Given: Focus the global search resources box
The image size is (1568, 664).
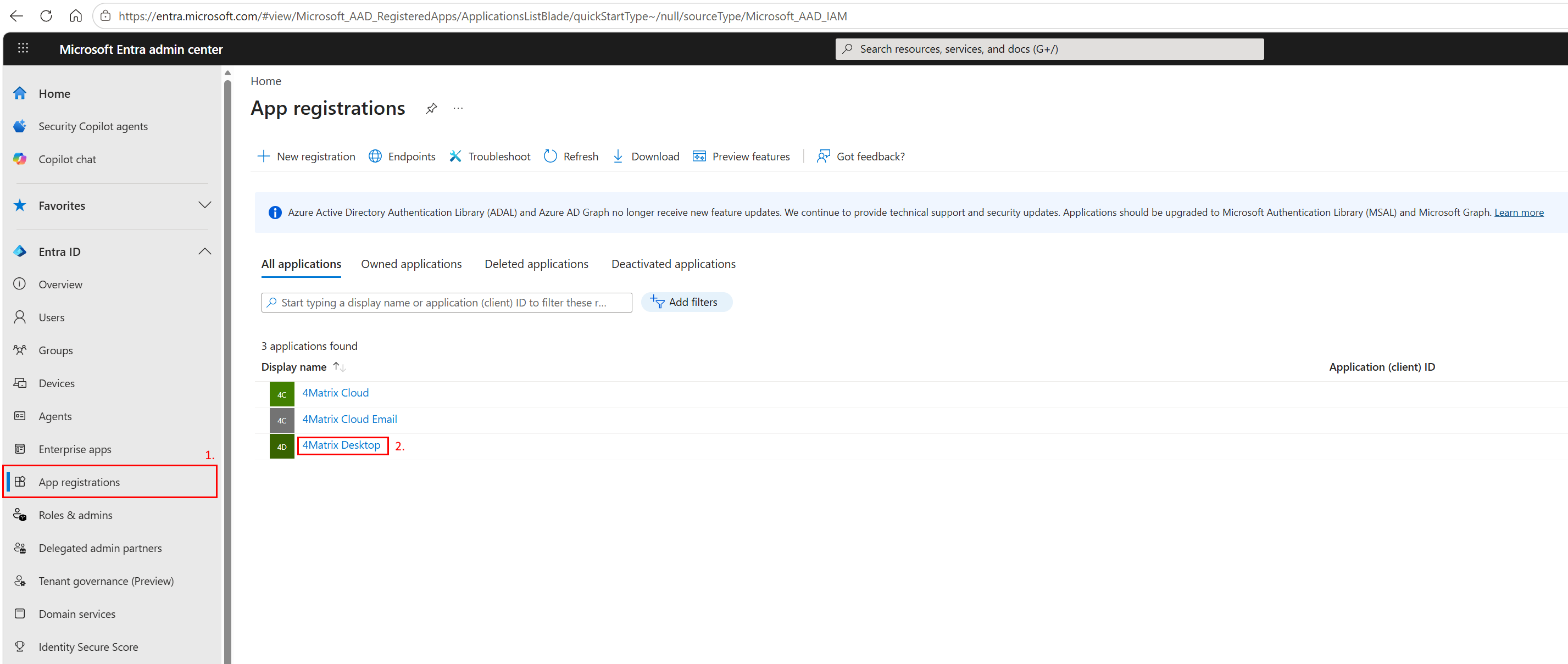Looking at the screenshot, I should coord(1049,49).
